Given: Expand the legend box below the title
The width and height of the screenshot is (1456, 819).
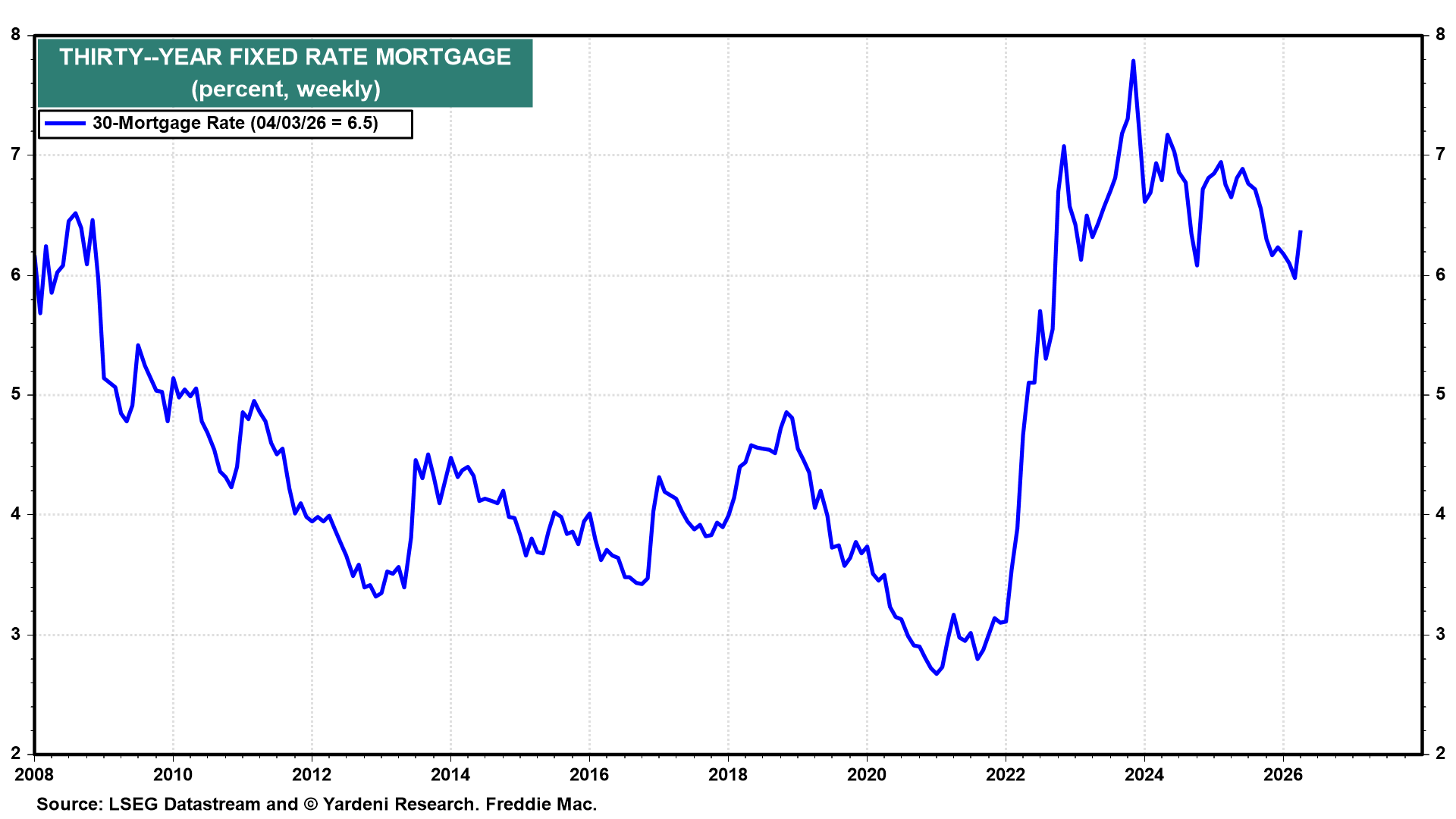Looking at the screenshot, I should pos(225,123).
